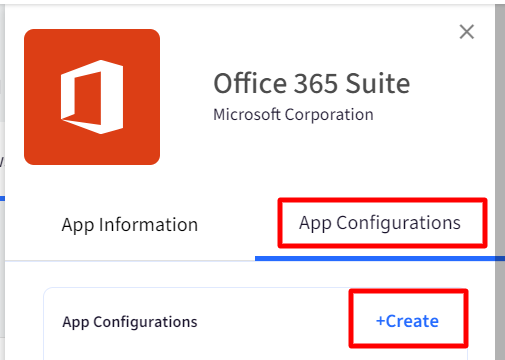
Task: Select the Office 365 Suite title text
Action: (312, 83)
